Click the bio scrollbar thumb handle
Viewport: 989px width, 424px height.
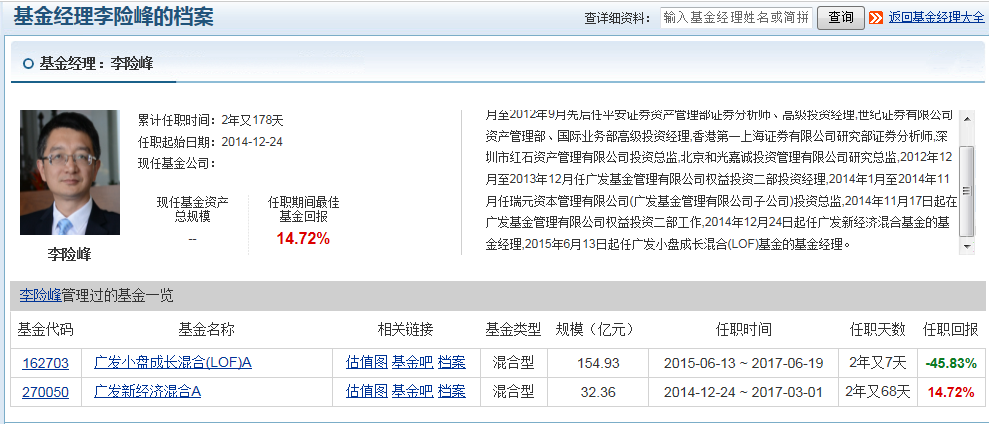[967, 191]
